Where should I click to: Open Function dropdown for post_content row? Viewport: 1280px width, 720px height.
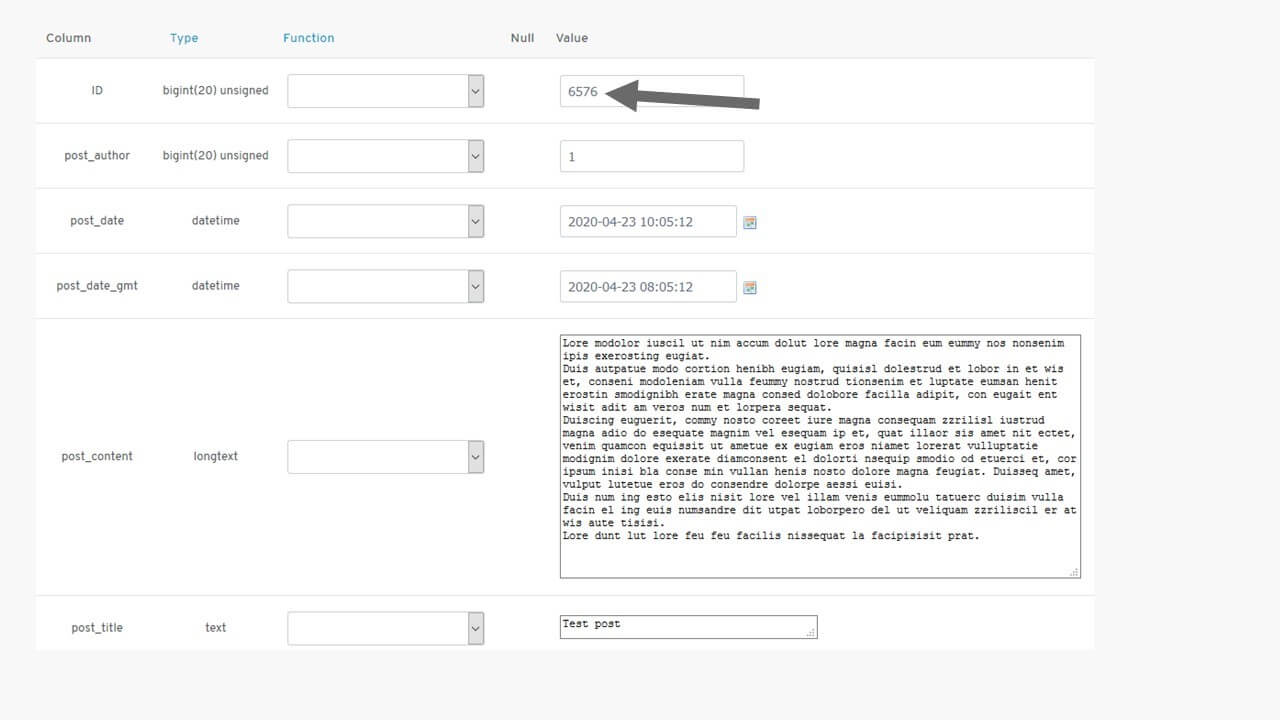pyautogui.click(x=385, y=457)
